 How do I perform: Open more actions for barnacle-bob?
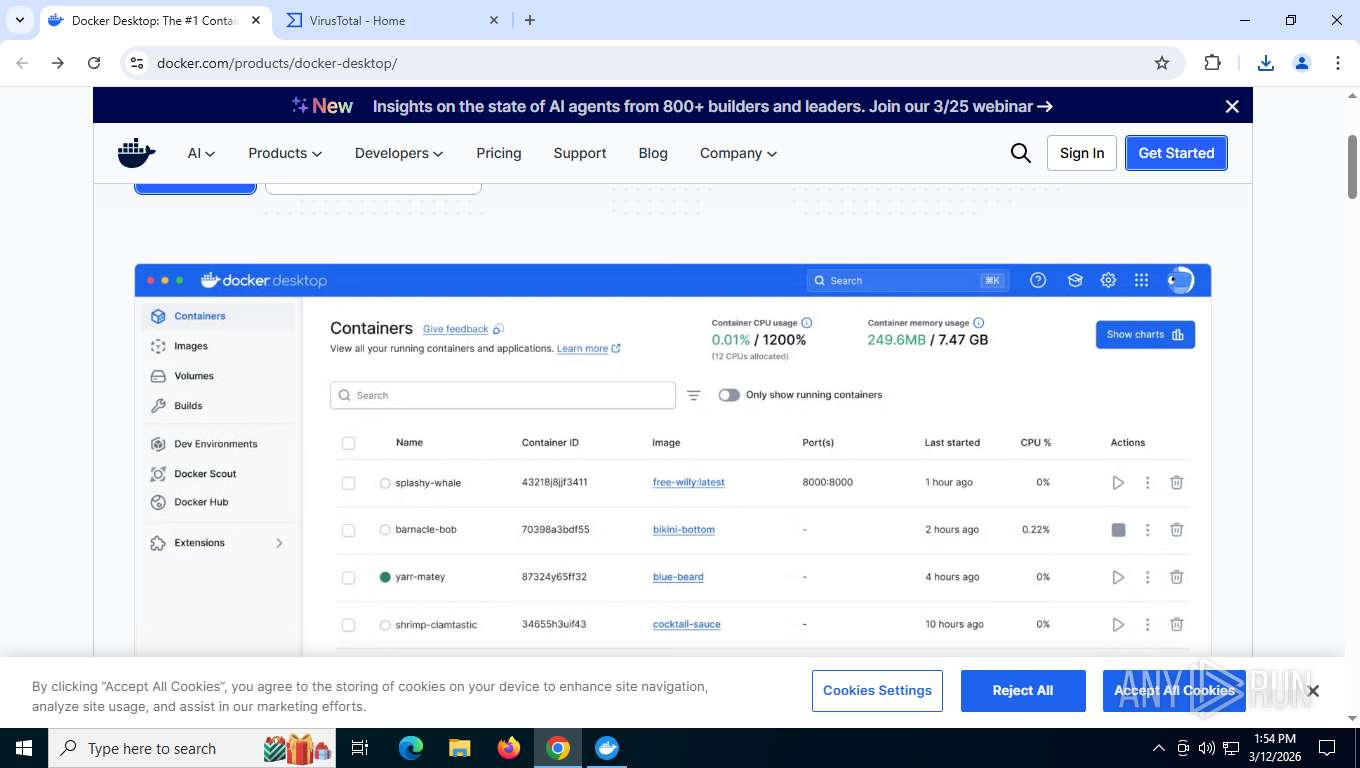(x=1147, y=530)
